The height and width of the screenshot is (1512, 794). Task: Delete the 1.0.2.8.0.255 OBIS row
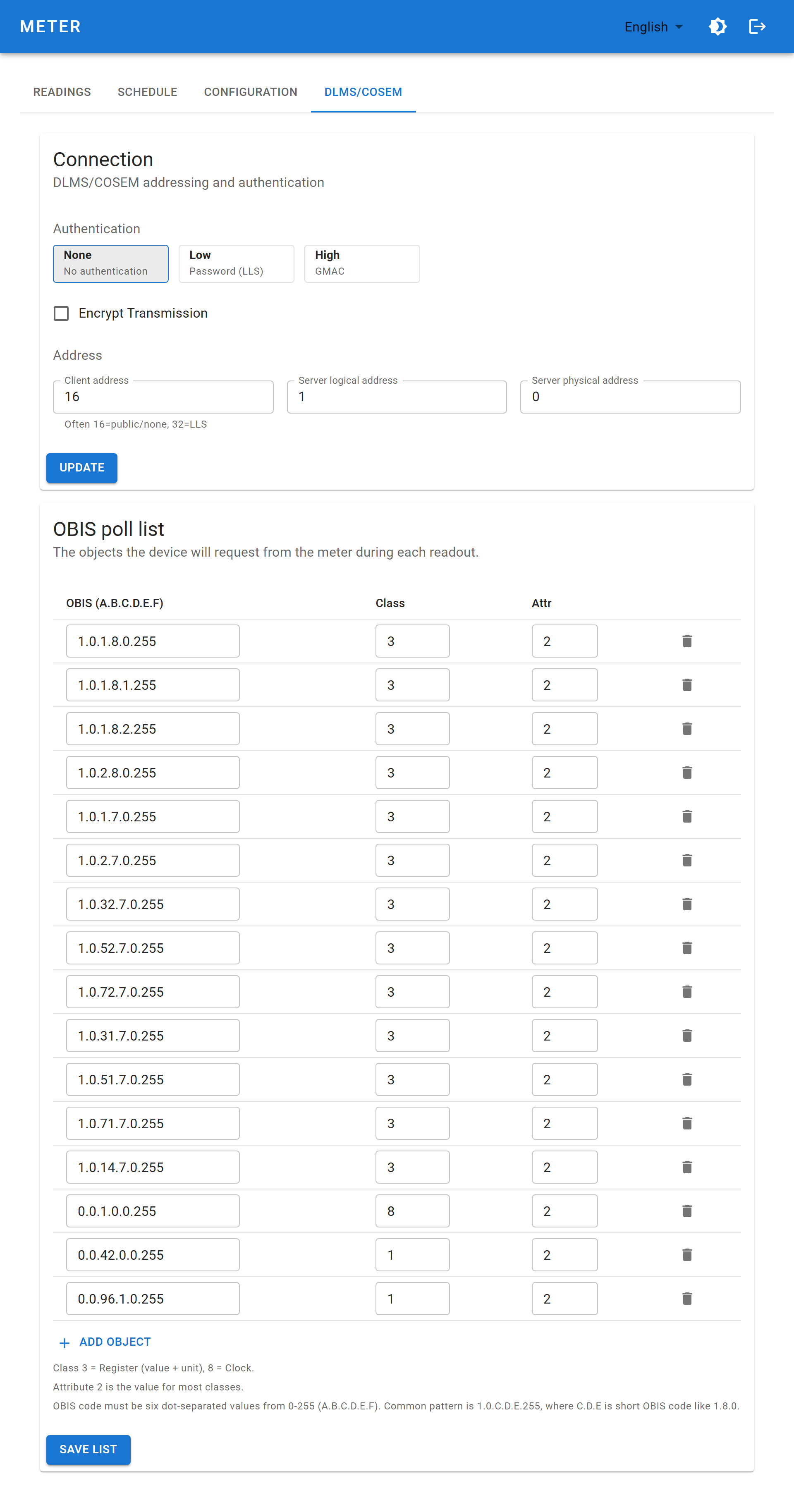pos(687,773)
